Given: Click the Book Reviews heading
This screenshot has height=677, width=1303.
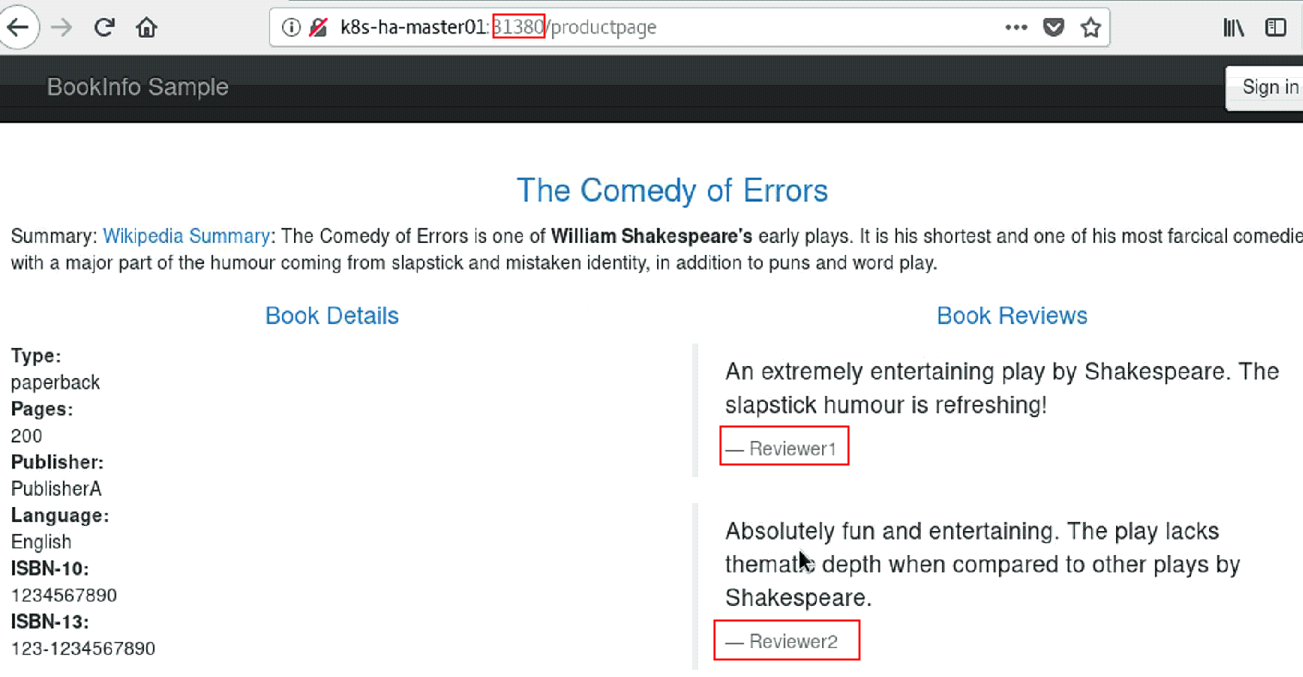Looking at the screenshot, I should tap(1012, 316).
